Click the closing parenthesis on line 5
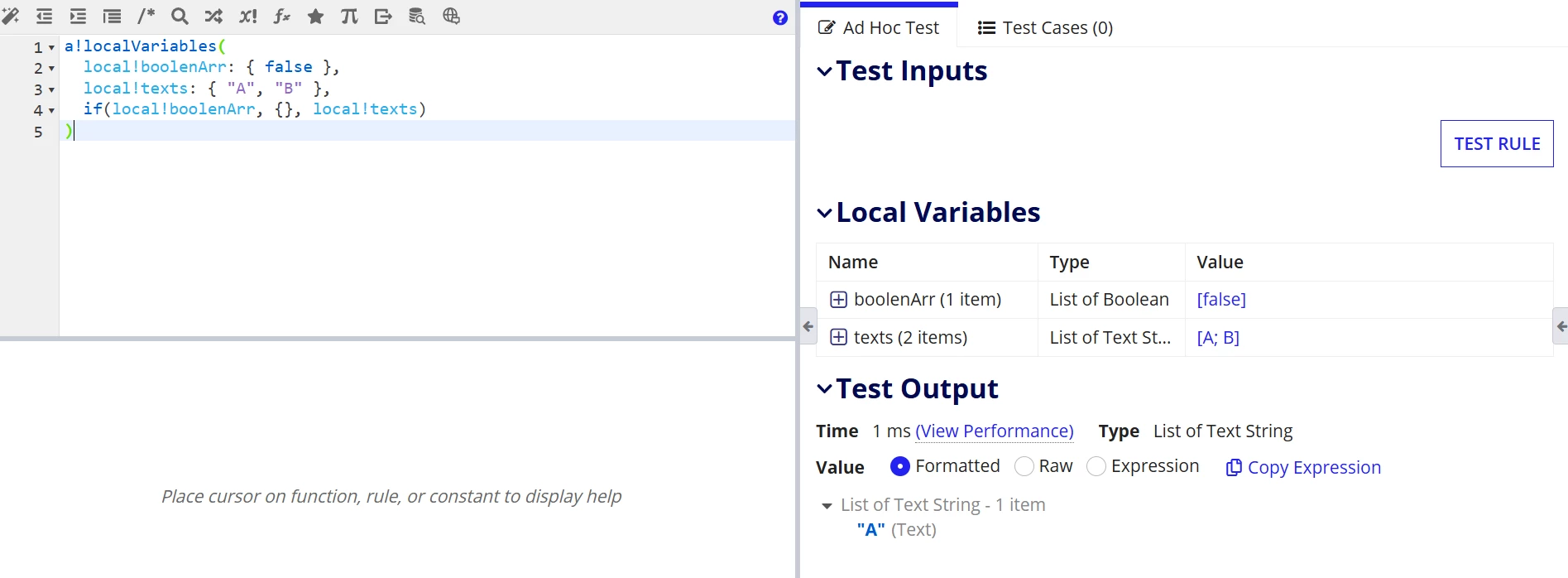This screenshot has height=578, width=1568. point(69,131)
